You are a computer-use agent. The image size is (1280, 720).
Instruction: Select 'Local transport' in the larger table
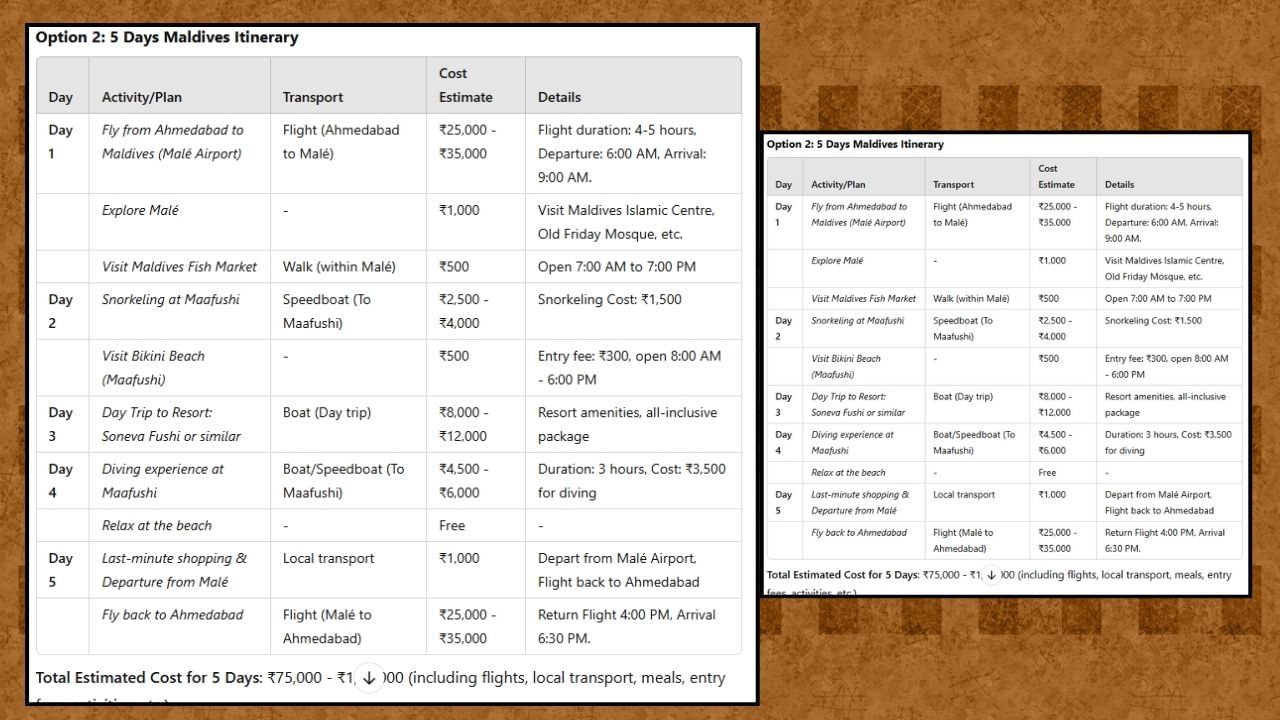pyautogui.click(x=329, y=558)
